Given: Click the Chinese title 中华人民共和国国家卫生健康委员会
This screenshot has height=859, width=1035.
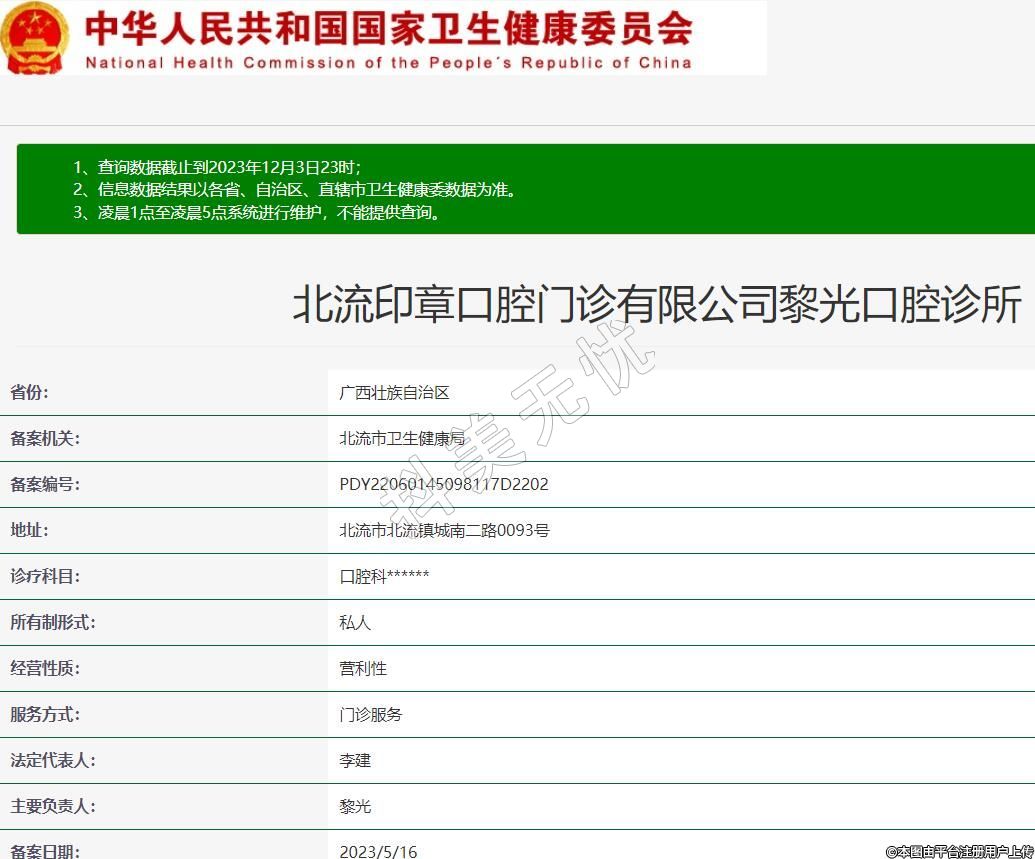Looking at the screenshot, I should pos(388,28).
